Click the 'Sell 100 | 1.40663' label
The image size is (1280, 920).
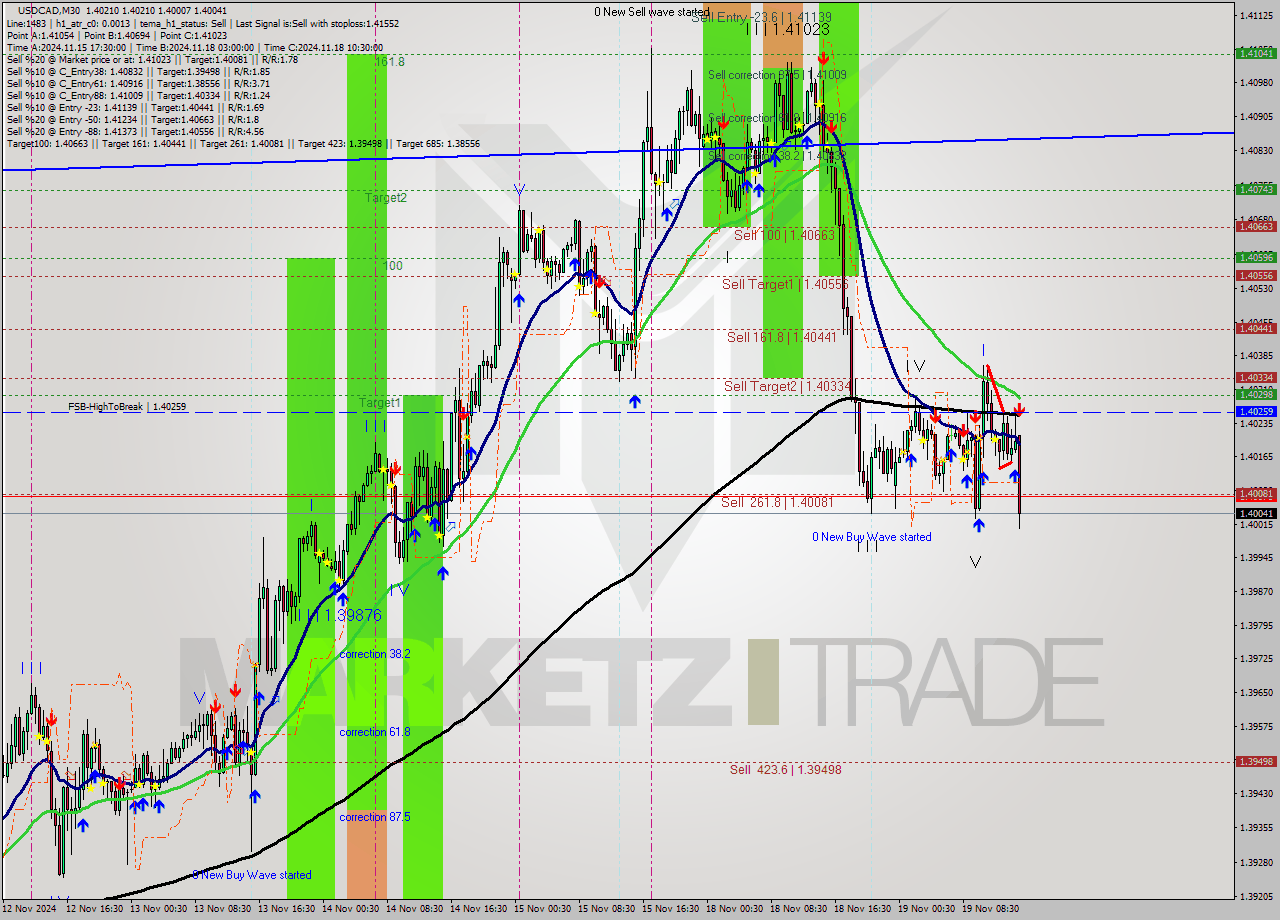[x=784, y=234]
